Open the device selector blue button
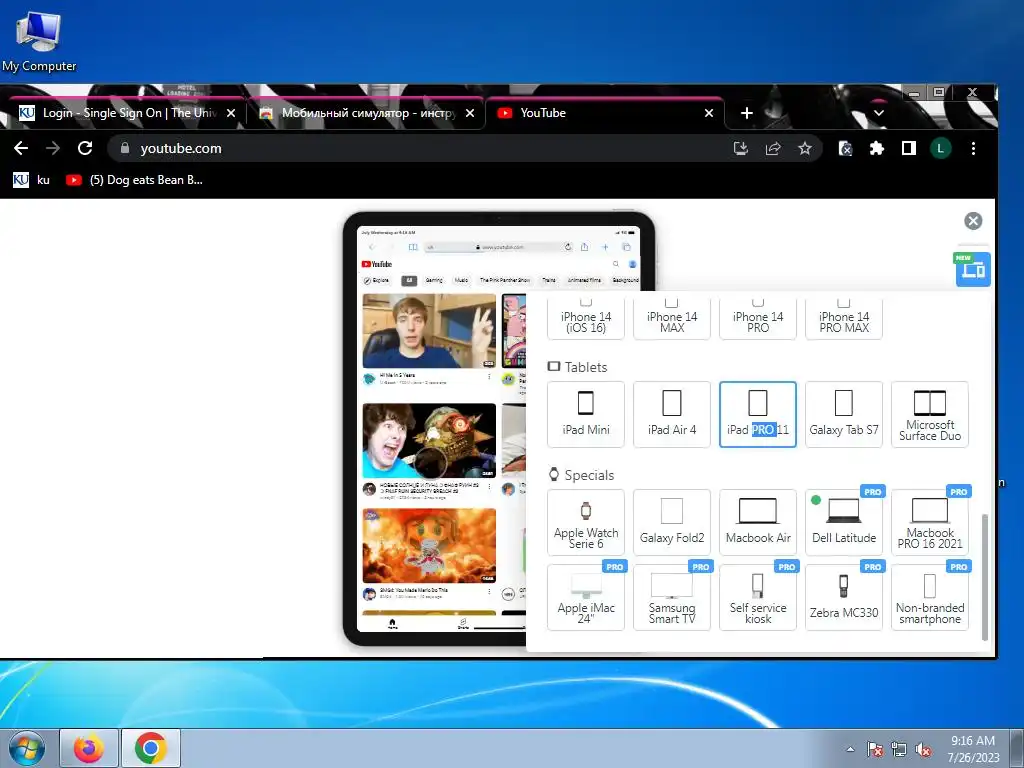 click(x=973, y=269)
